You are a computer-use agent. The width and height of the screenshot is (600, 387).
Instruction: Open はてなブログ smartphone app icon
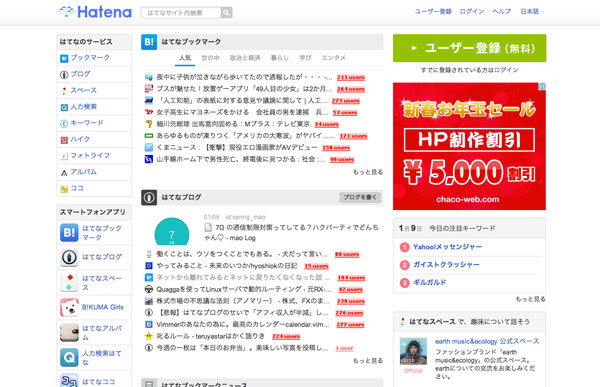[69, 257]
